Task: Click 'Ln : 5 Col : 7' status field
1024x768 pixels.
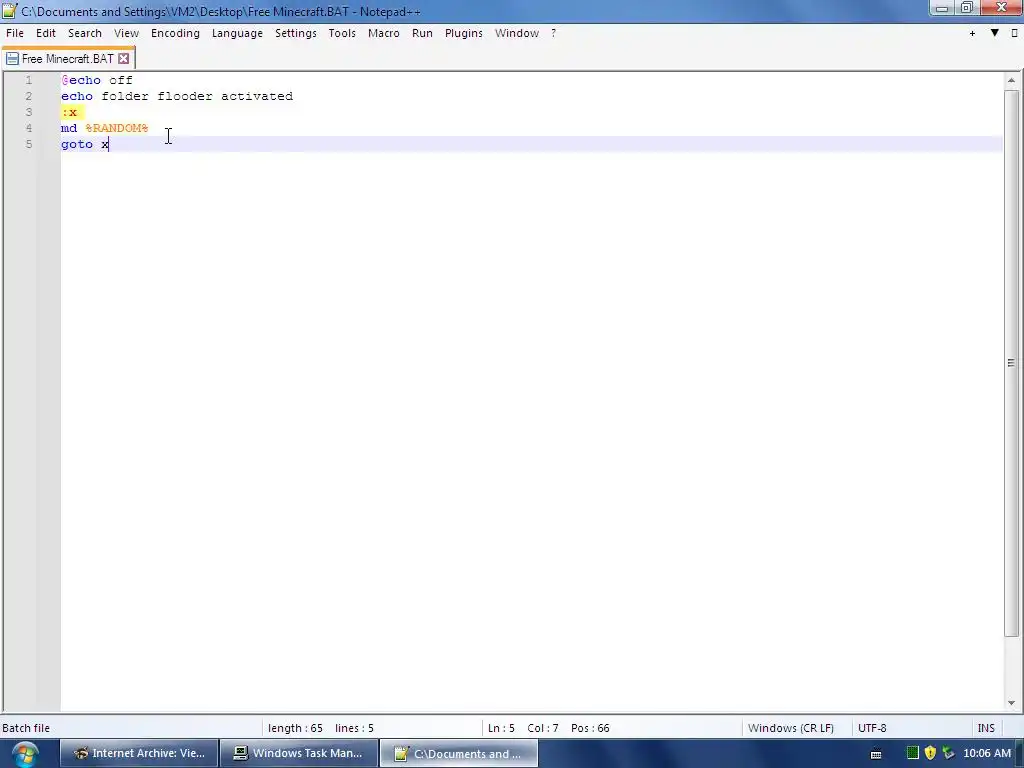Action: coord(523,728)
